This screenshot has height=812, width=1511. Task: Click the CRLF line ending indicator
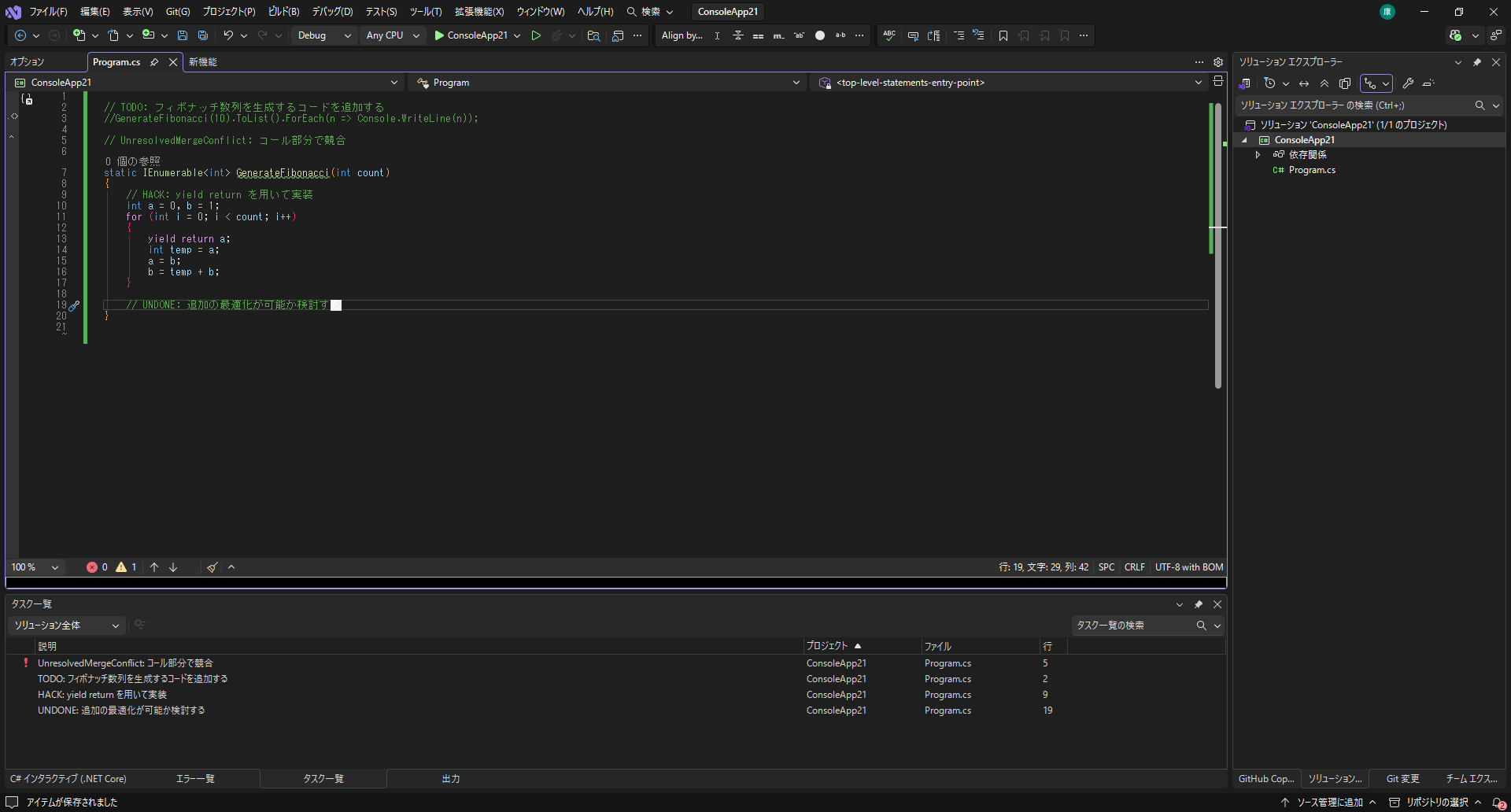1135,567
